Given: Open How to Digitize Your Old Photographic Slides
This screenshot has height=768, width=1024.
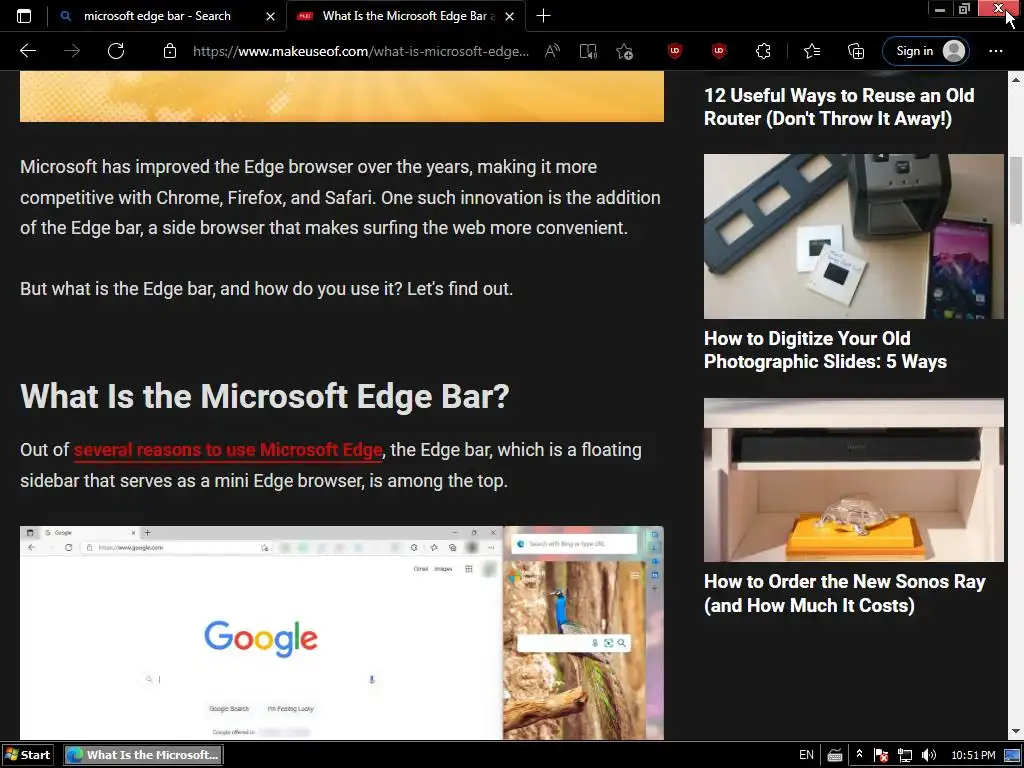Looking at the screenshot, I should tap(825, 350).
